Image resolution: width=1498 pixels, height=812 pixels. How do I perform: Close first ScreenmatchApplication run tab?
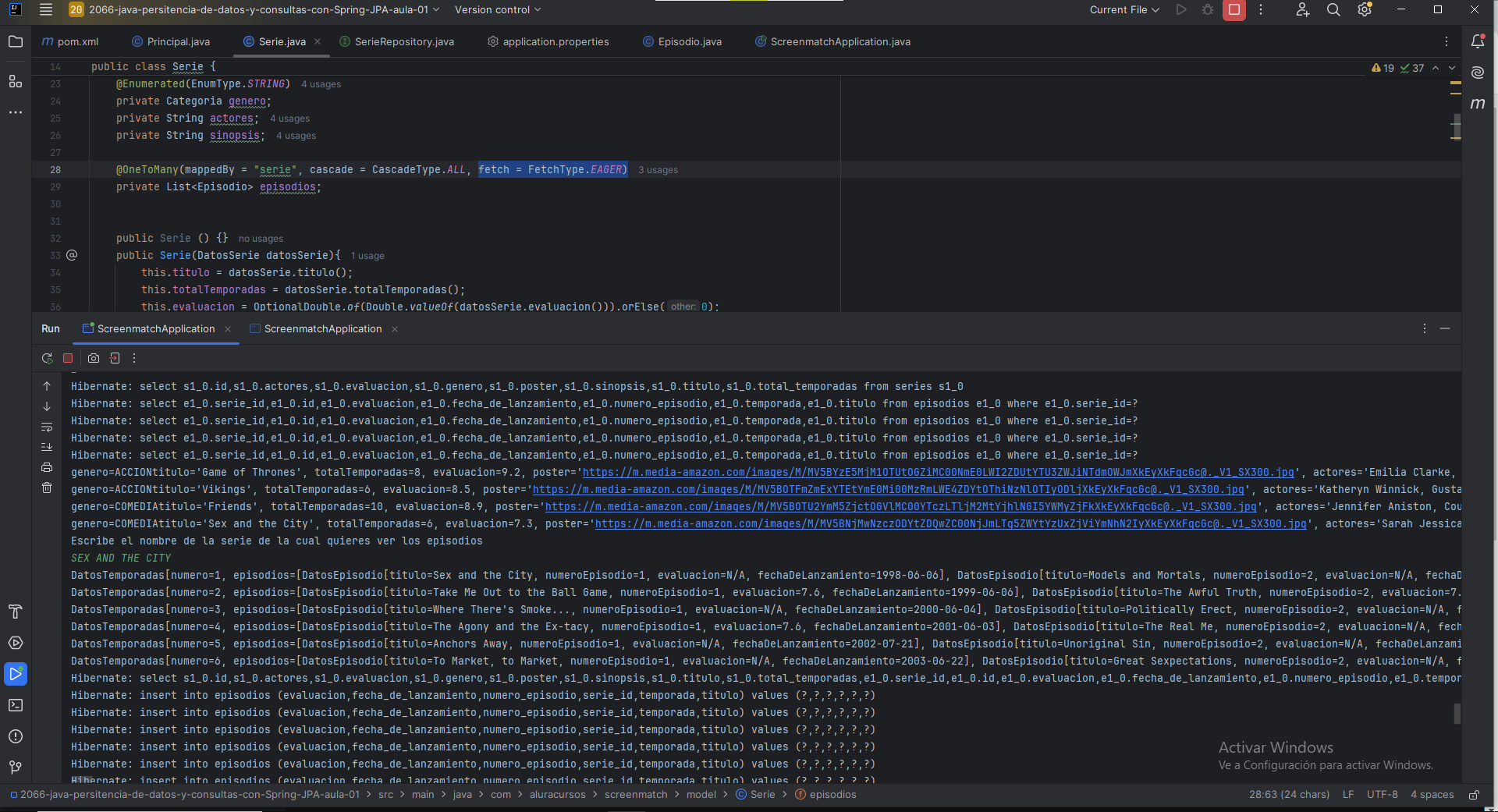point(228,329)
